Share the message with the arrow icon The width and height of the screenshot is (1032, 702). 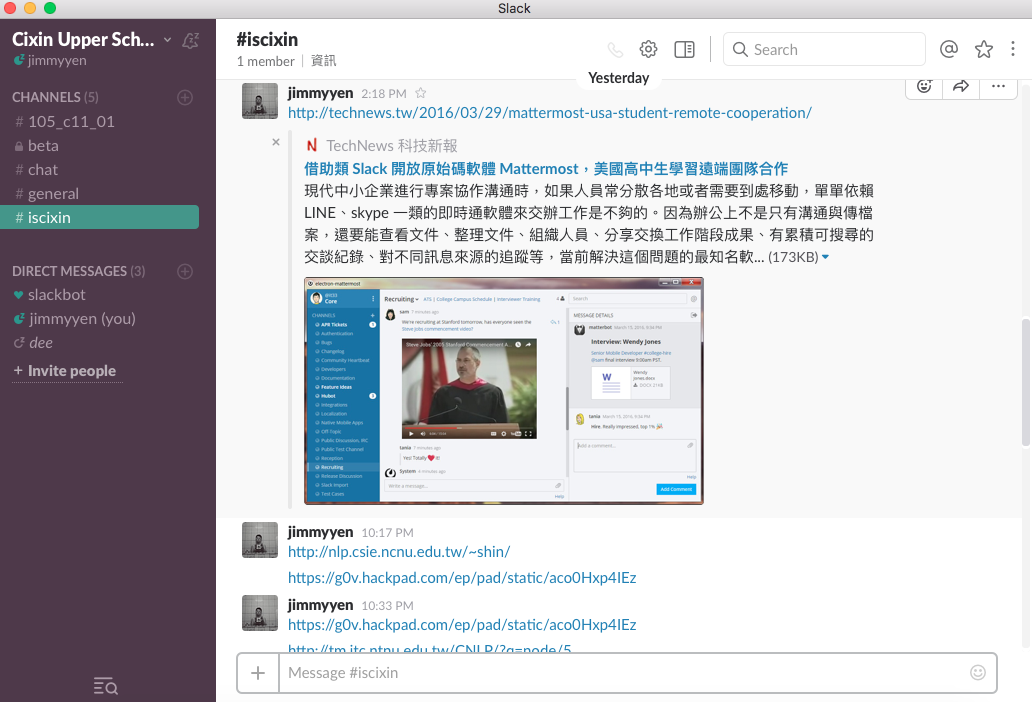pyautogui.click(x=961, y=87)
